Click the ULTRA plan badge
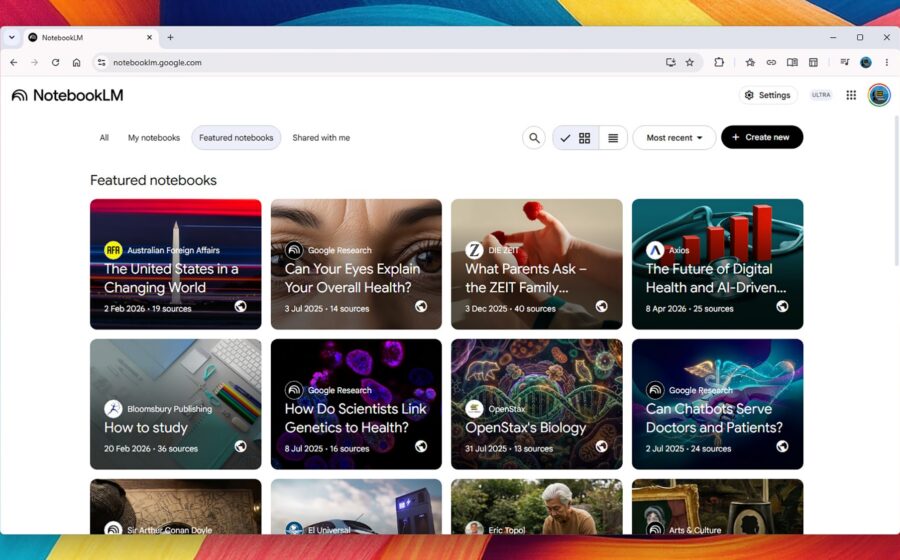The height and width of the screenshot is (560, 900). click(821, 95)
